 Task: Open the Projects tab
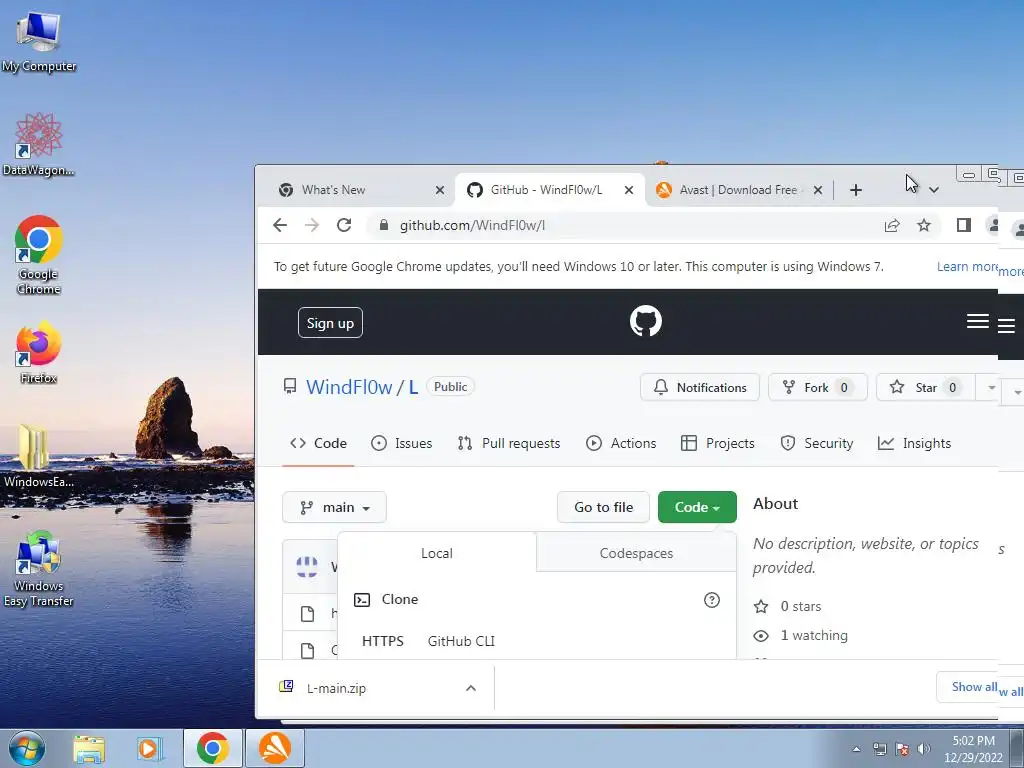[717, 443]
